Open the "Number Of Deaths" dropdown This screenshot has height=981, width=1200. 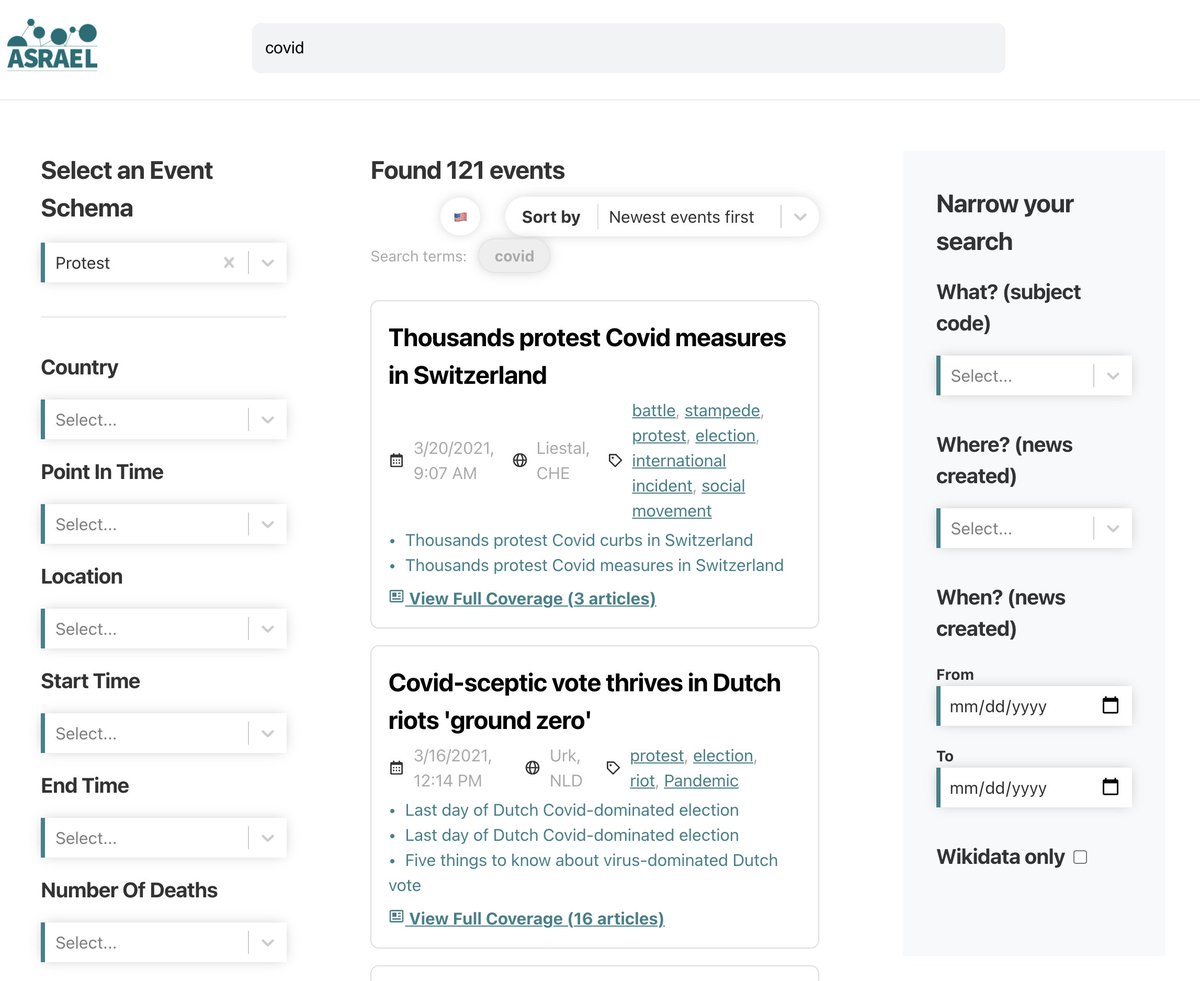pos(267,942)
